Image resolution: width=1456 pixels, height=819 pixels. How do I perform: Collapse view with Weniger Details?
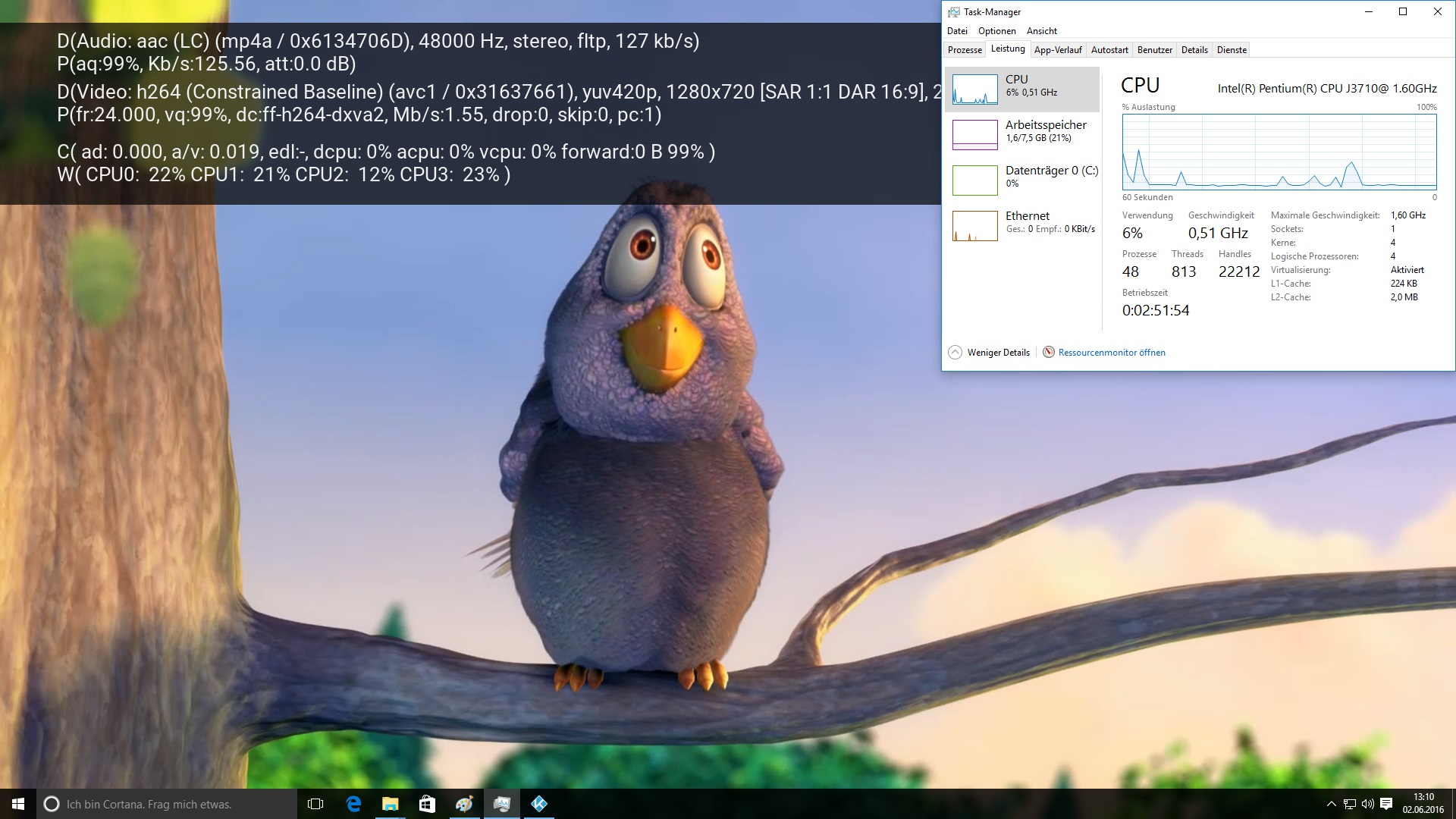pos(989,353)
